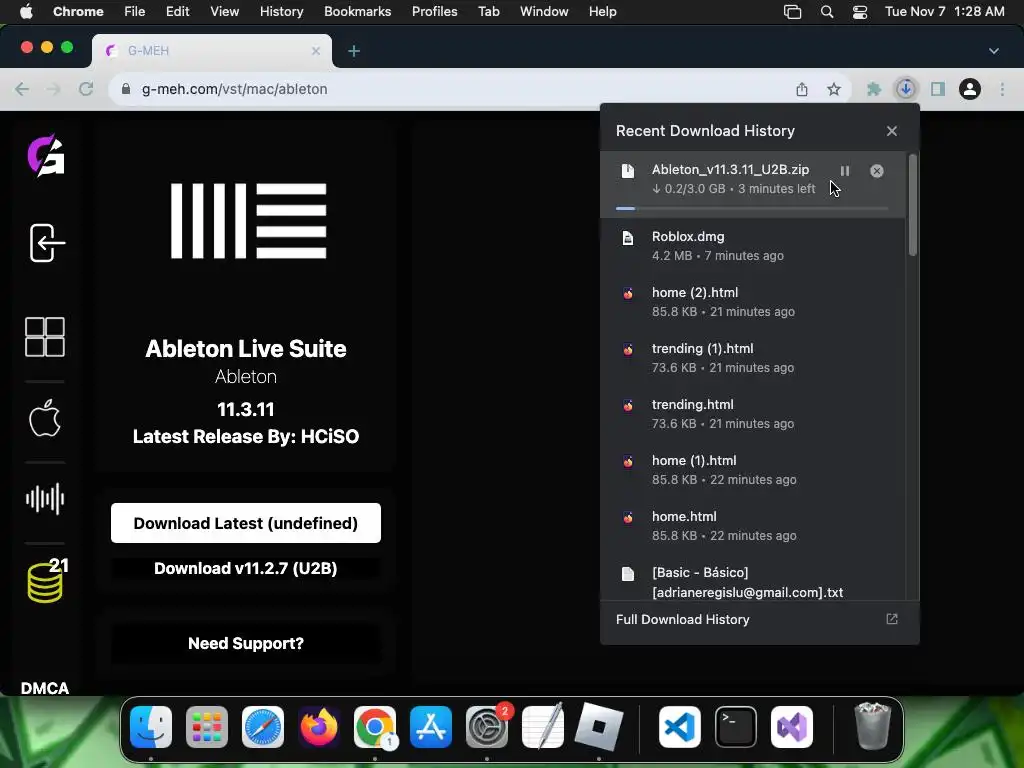Open the [Basic - Básico] txt download
The height and width of the screenshot is (768, 1024).
tap(753, 582)
